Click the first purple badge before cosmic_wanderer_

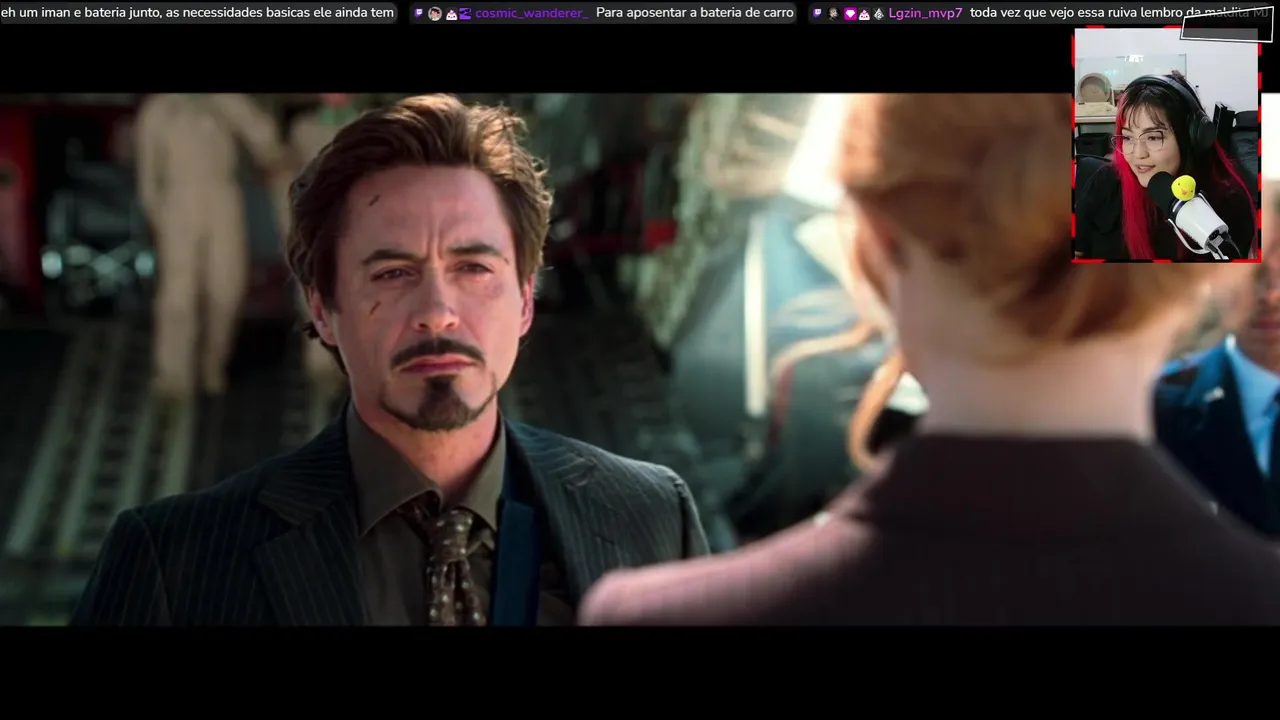pos(419,13)
